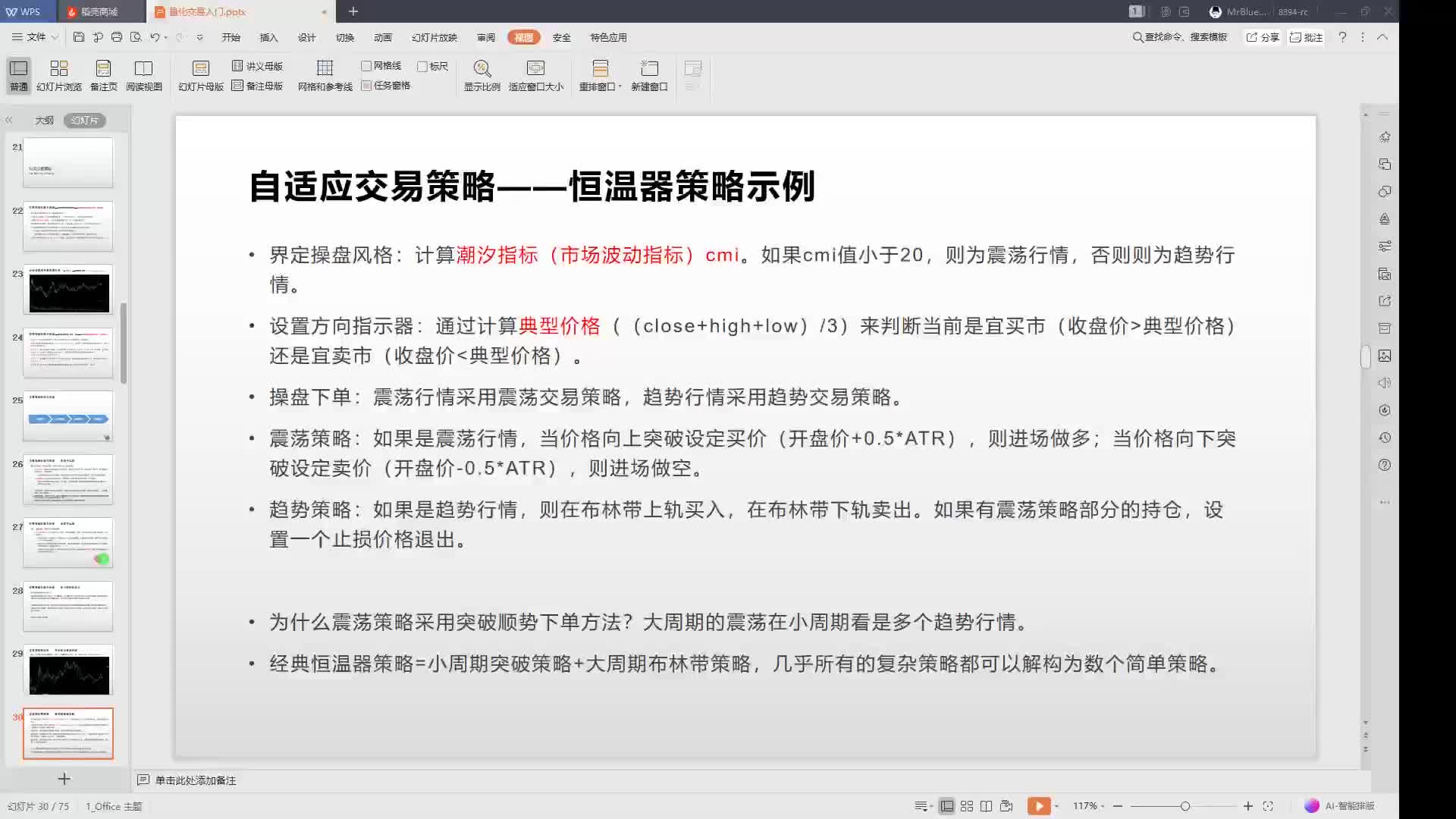Screen dimensions: 1456x819
Task: Open 幻灯片母版 slide master
Action: (x=201, y=76)
